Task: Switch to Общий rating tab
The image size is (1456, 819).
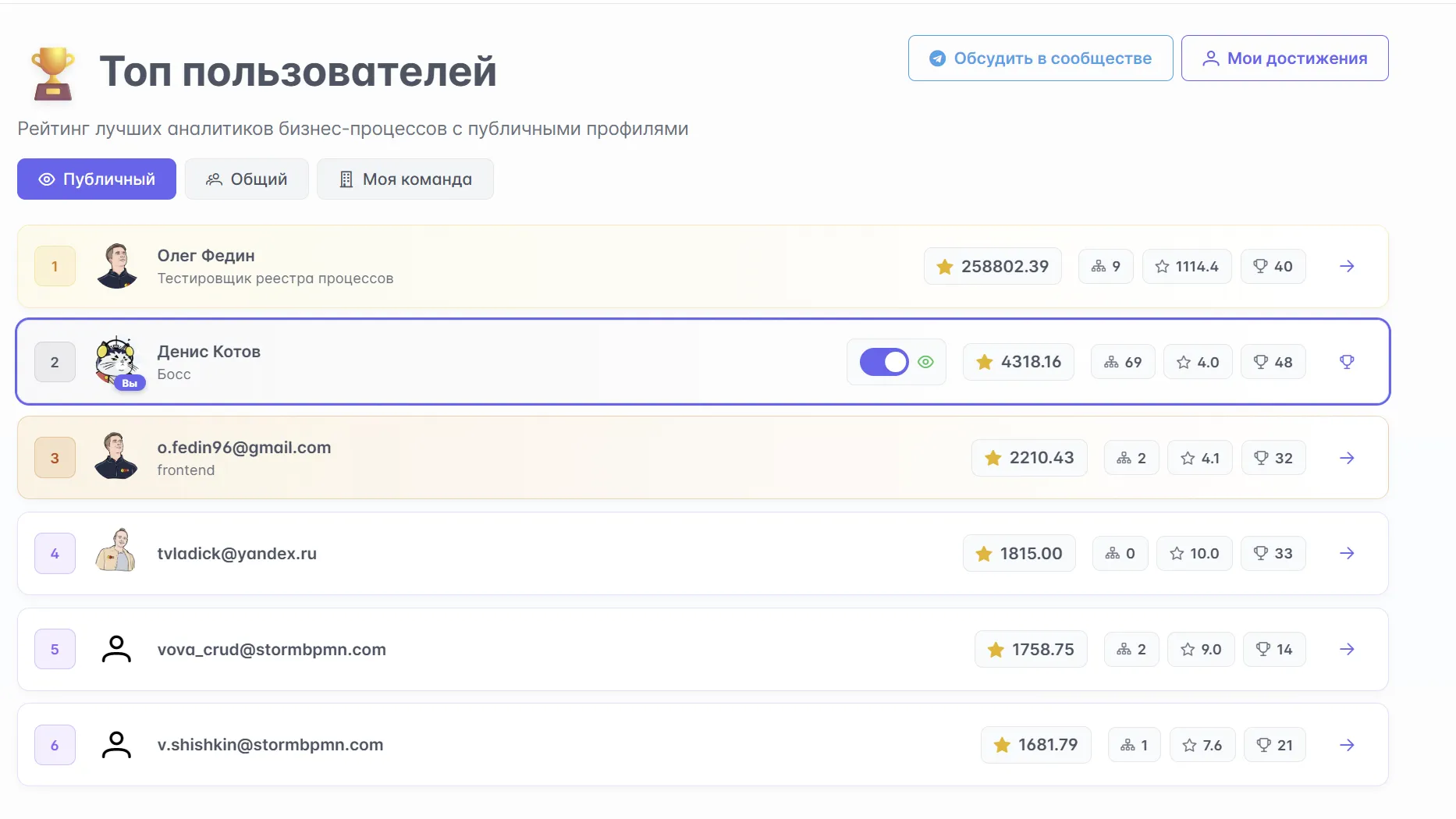Action: [x=247, y=179]
